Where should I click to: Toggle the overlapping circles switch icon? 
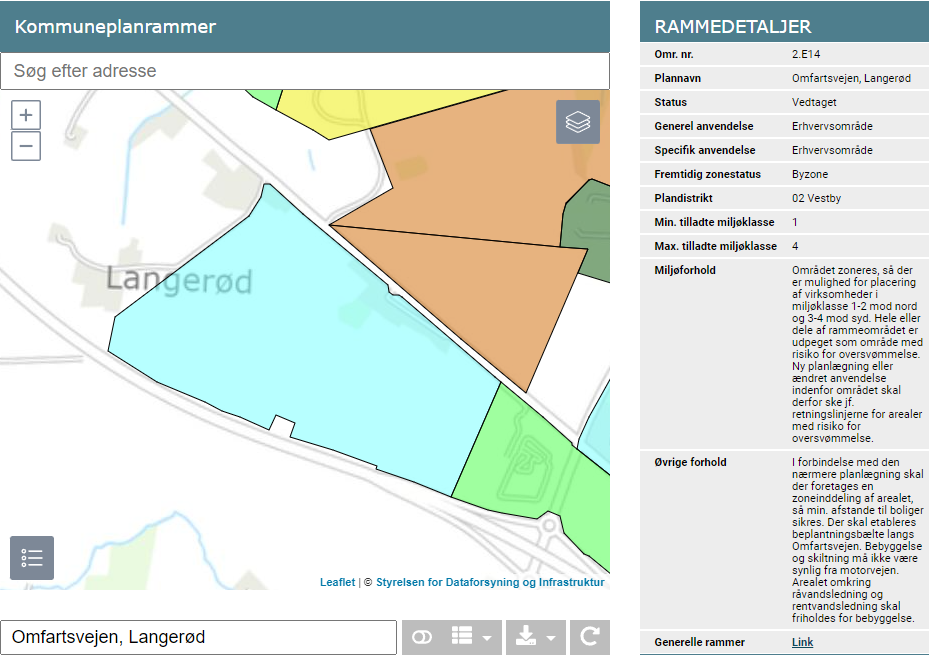coord(421,637)
